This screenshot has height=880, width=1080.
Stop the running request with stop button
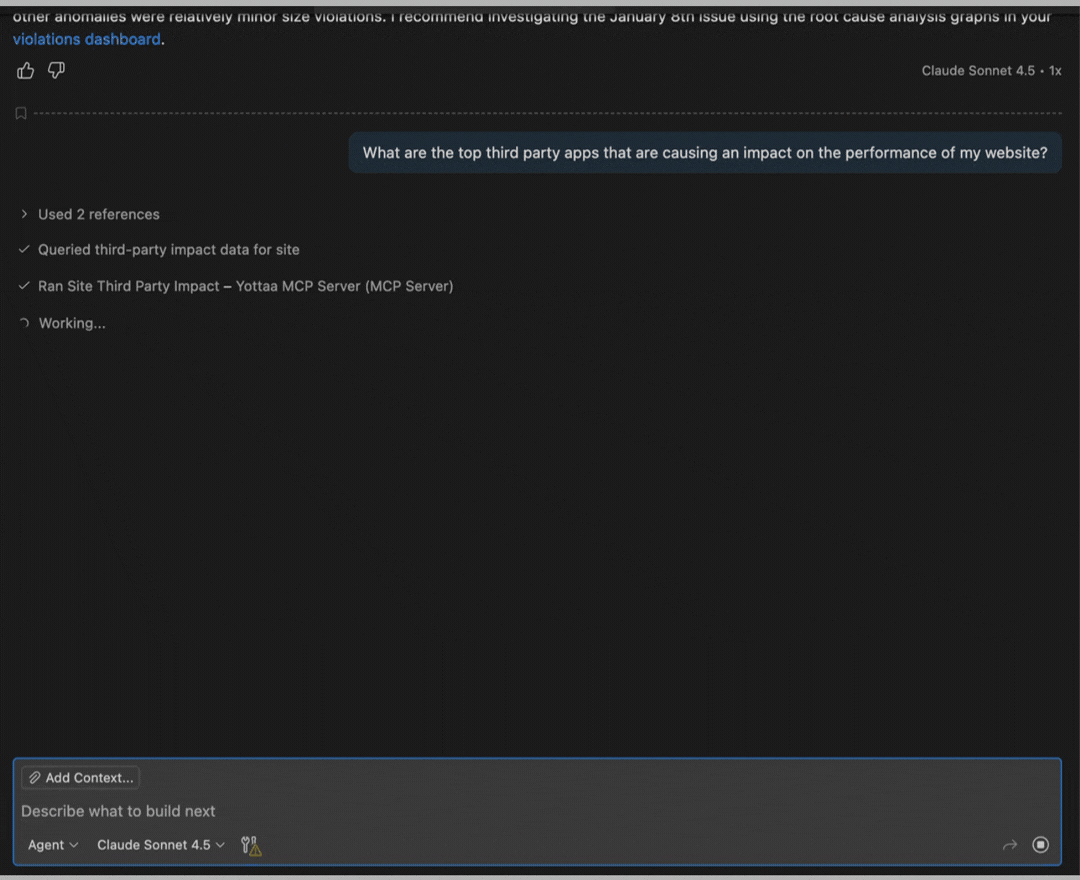(x=1040, y=845)
